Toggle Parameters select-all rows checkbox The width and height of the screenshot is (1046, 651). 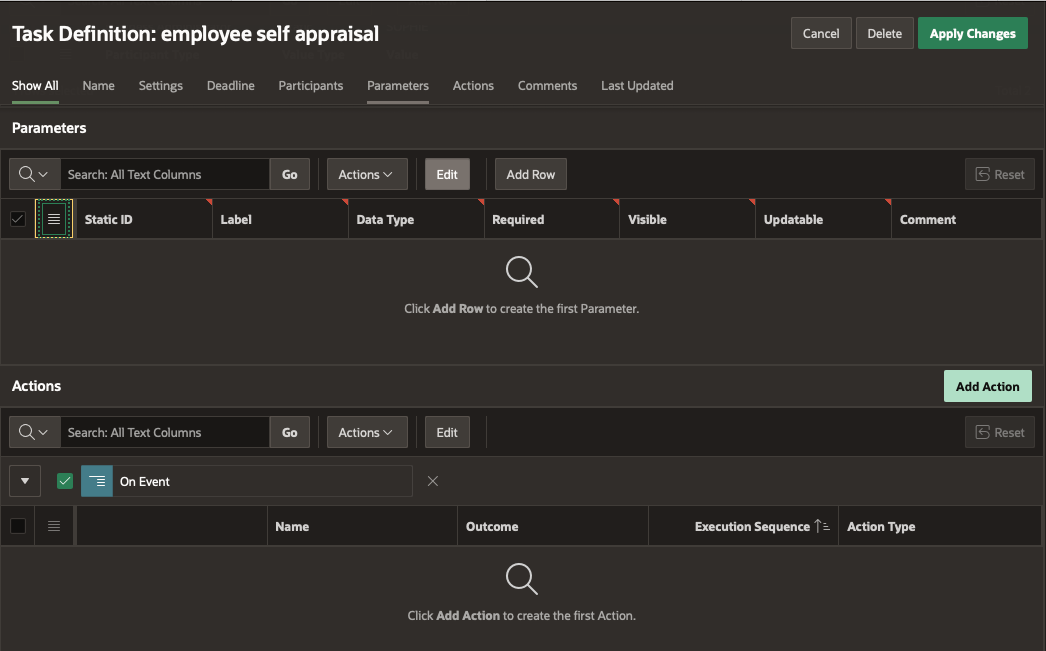point(18,219)
